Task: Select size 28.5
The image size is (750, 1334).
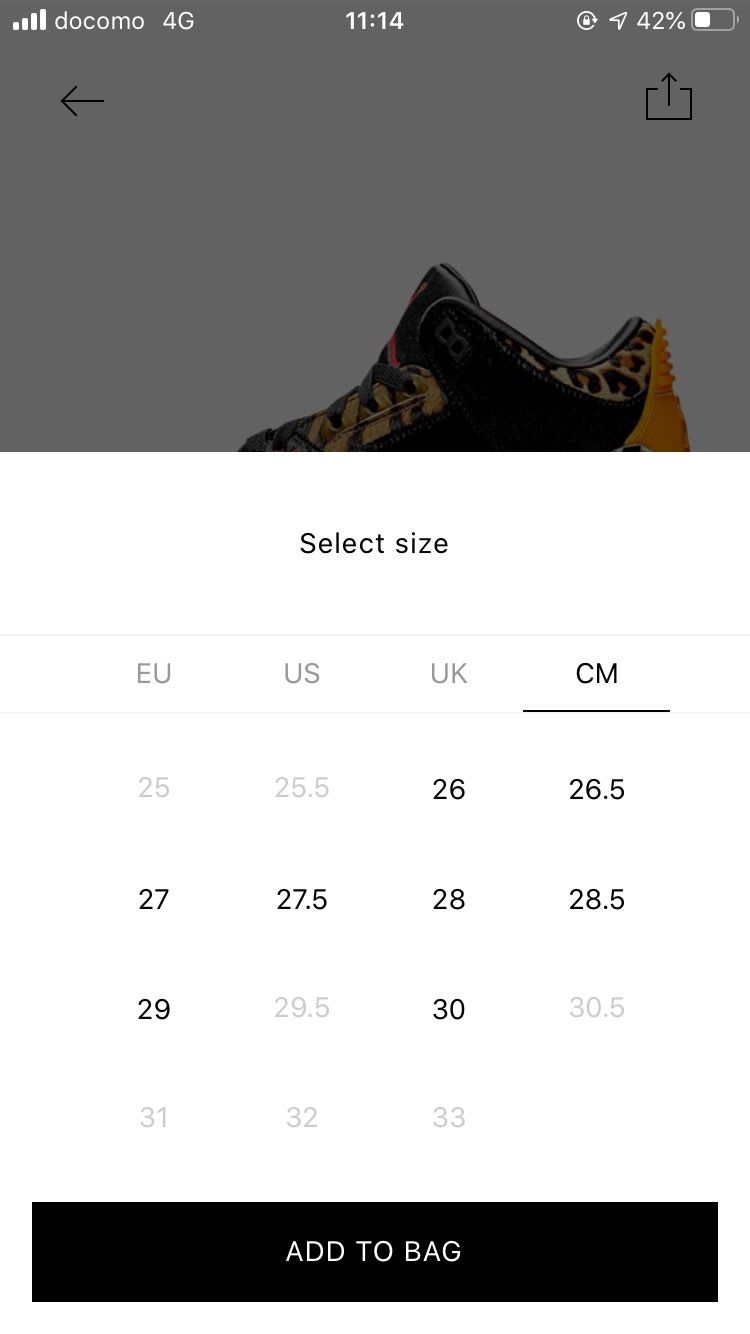Action: [x=597, y=899]
